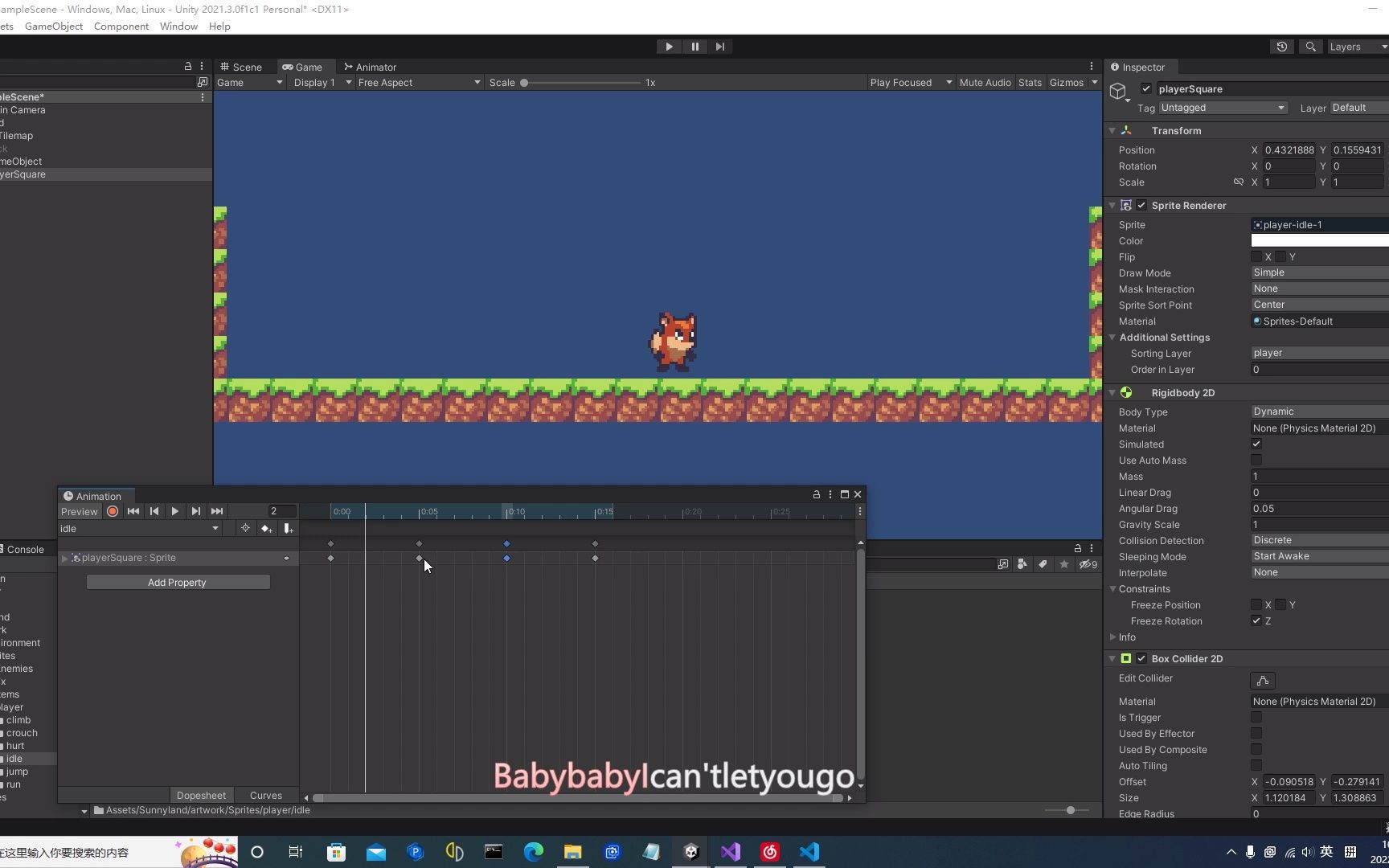Open the GameObject menu
This screenshot has height=868, width=1389.
54,26
